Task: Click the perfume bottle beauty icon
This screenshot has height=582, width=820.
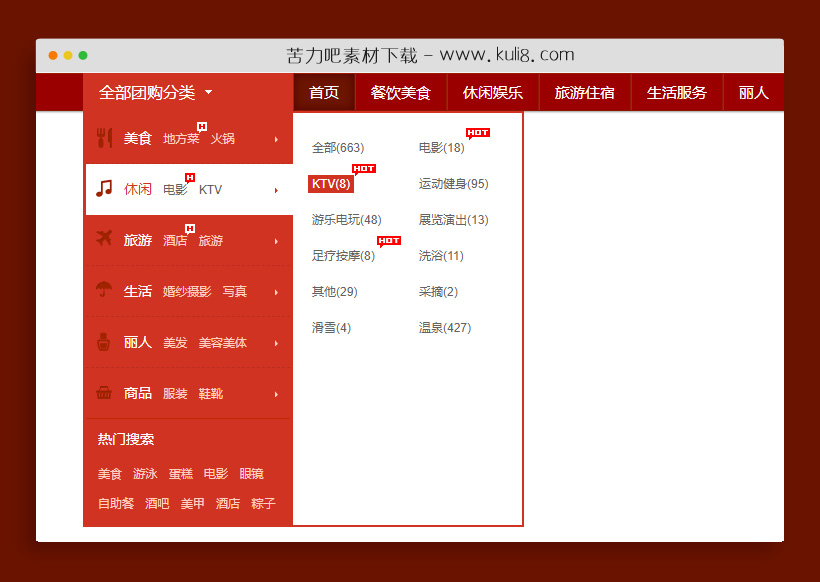Action: [104, 342]
